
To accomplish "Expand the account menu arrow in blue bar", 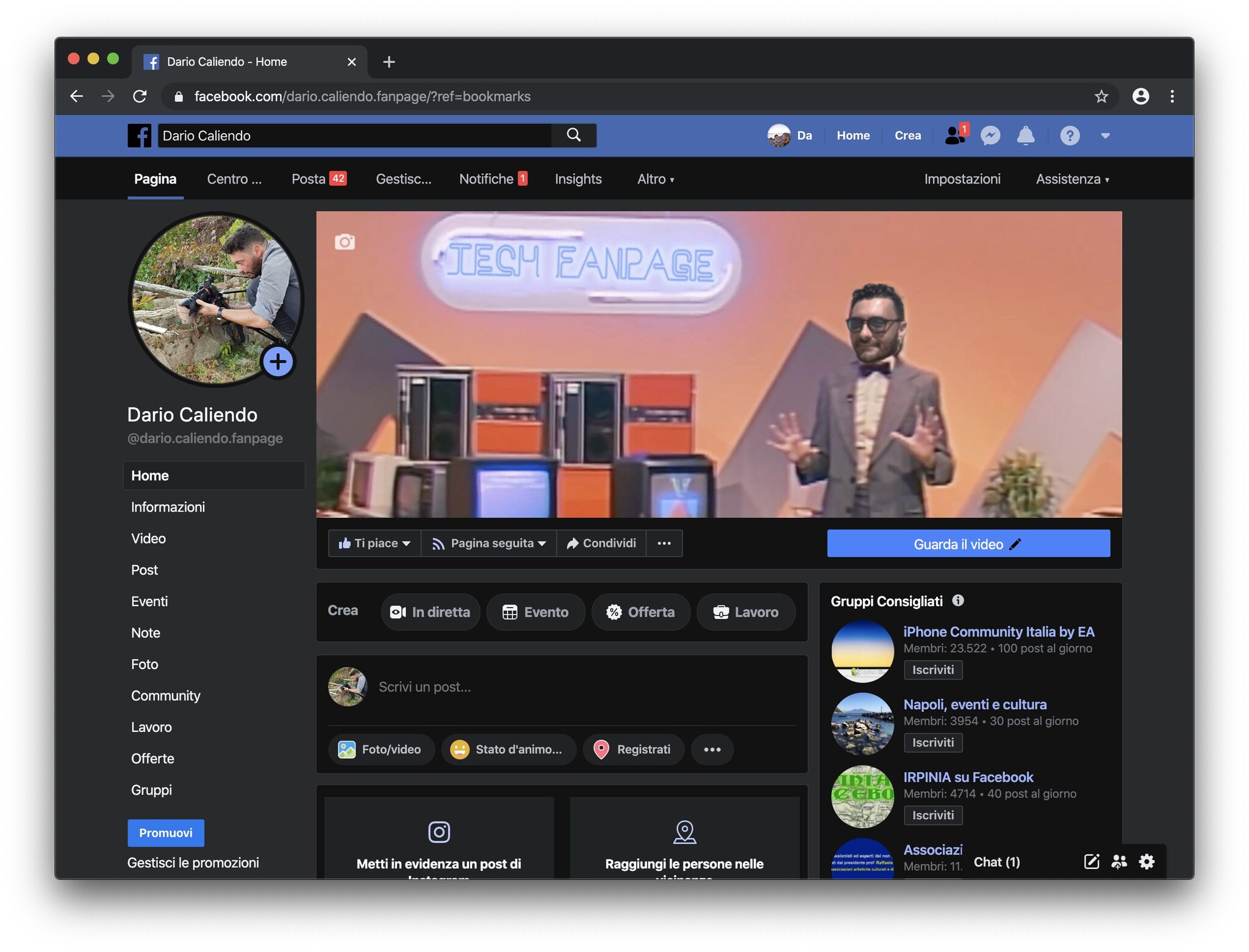I will tap(1105, 135).
